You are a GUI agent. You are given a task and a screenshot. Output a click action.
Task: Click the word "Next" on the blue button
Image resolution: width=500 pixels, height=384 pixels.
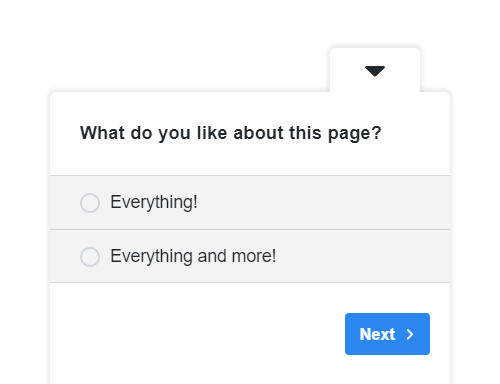click(377, 334)
